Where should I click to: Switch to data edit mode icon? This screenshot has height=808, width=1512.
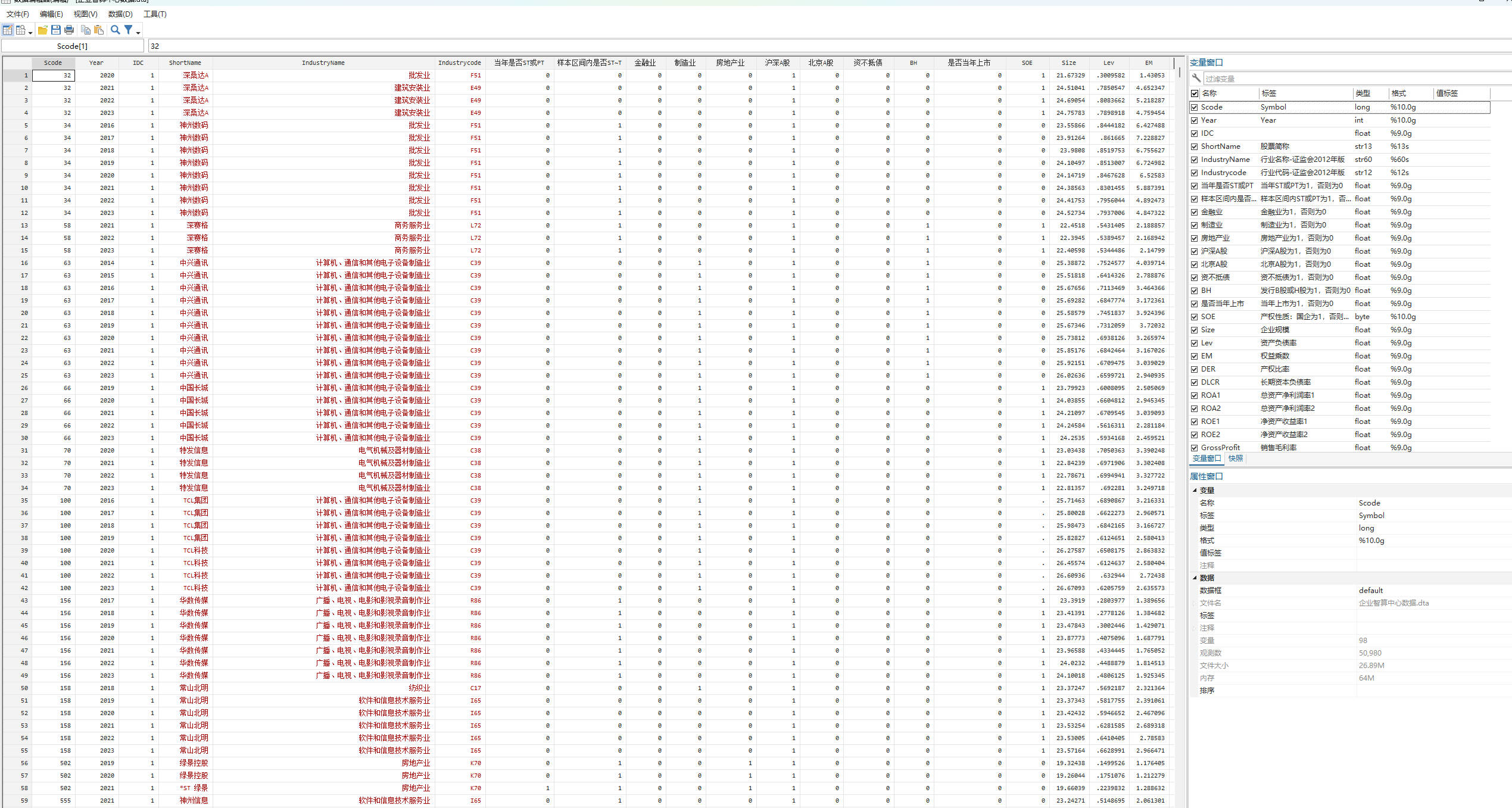[8, 30]
